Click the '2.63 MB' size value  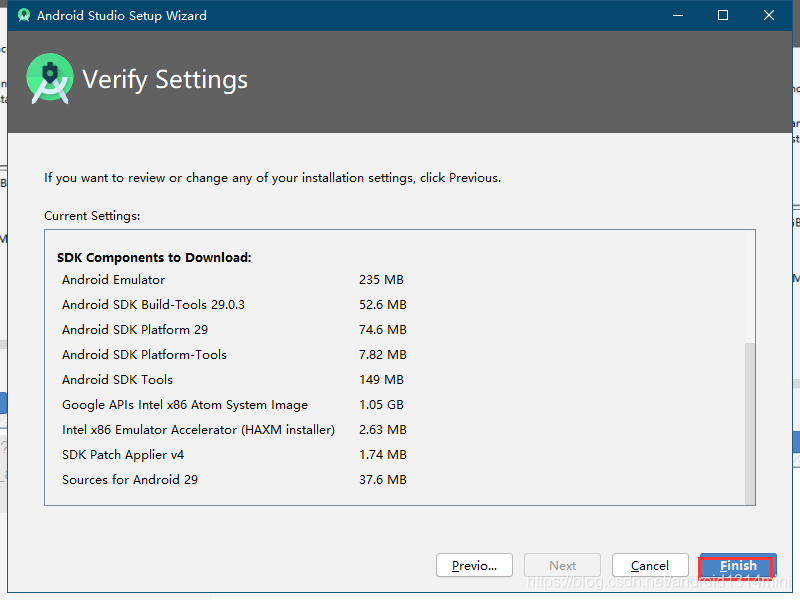(x=383, y=430)
